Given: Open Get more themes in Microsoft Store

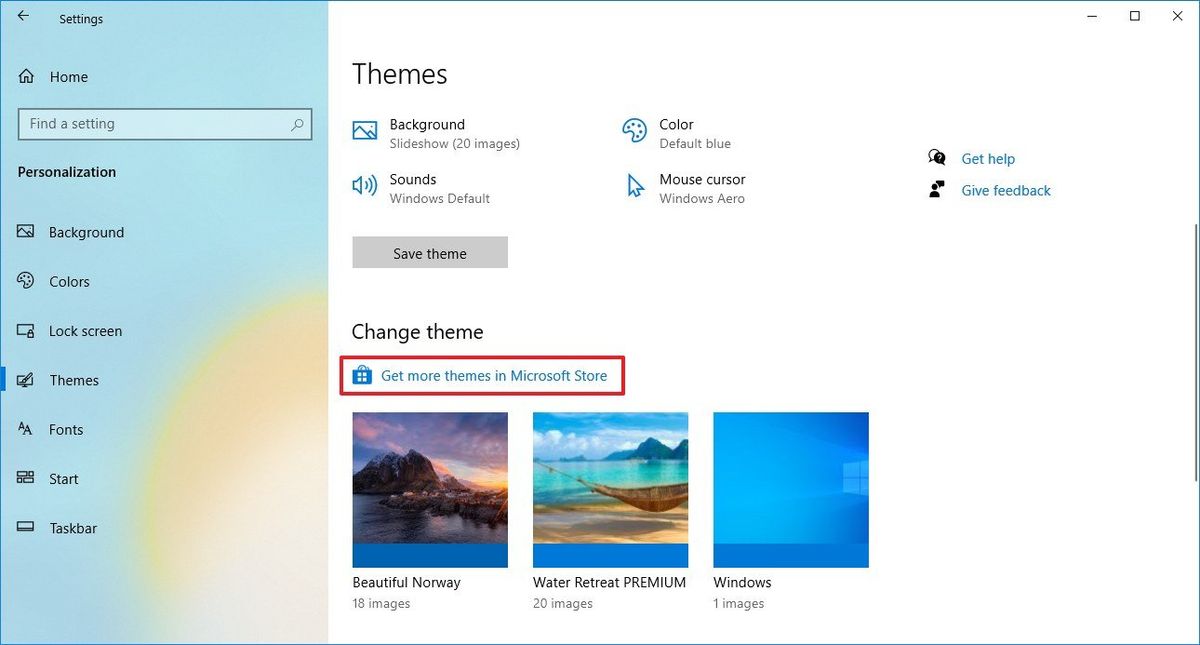Looking at the screenshot, I should tap(493, 375).
